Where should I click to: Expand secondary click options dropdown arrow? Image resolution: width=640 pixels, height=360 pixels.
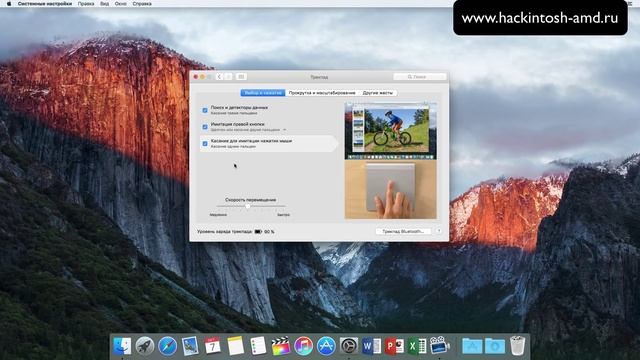tap(284, 130)
